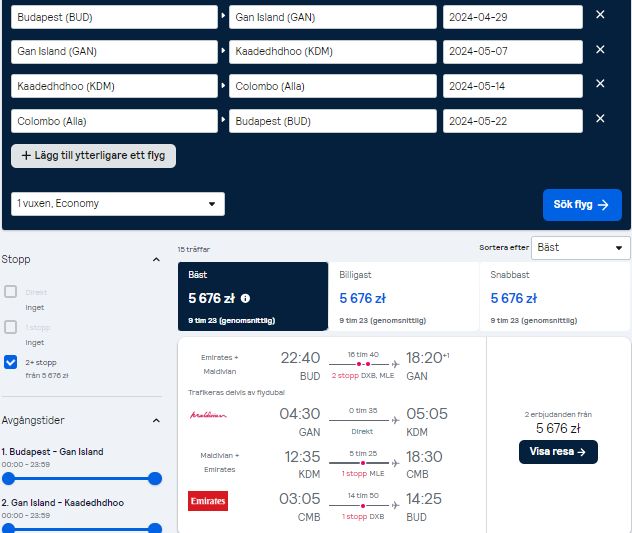Click the 1 stopp MLE label
The width and height of the screenshot is (632, 533).
[x=363, y=473]
